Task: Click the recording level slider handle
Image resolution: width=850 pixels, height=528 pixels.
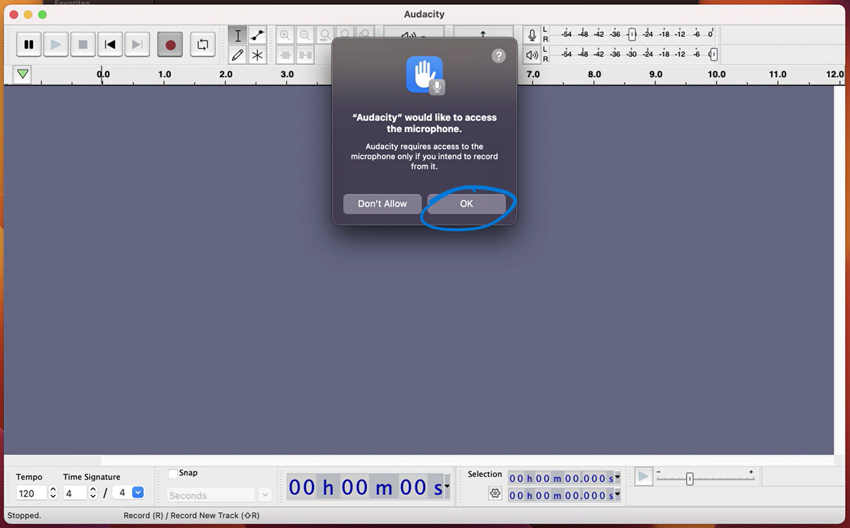Action: pos(632,35)
